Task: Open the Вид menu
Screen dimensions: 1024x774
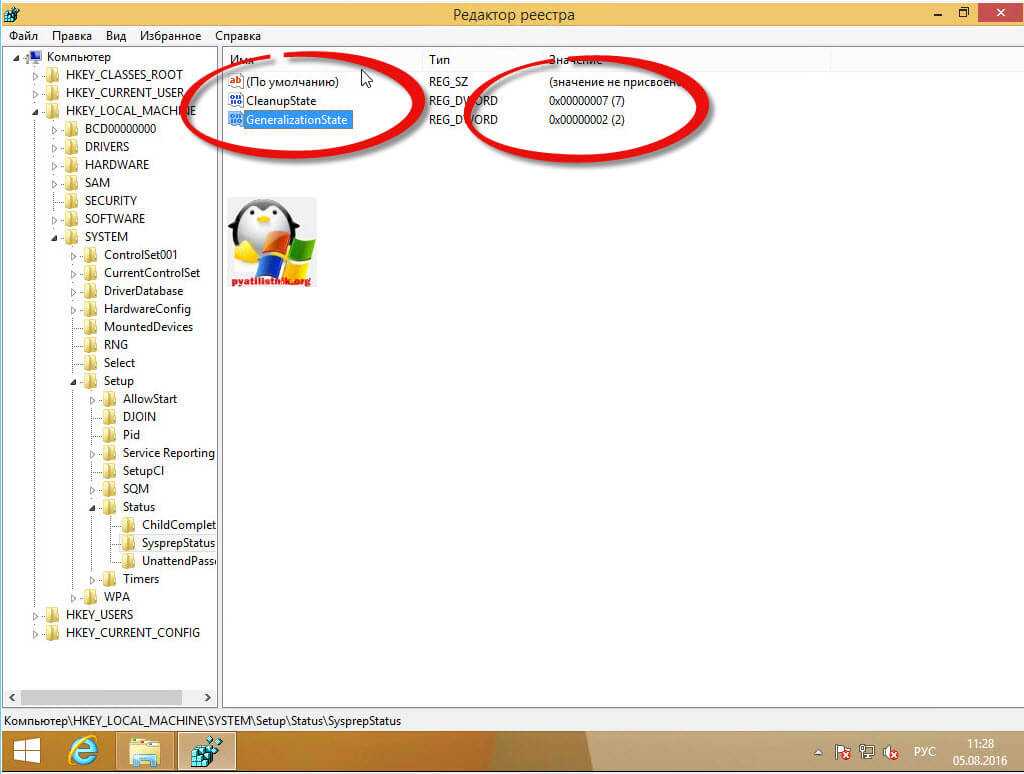Action: 116,36
